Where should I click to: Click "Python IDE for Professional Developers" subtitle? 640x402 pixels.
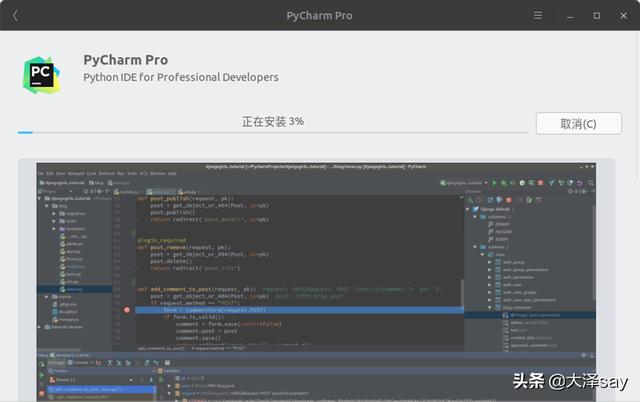coord(181,77)
